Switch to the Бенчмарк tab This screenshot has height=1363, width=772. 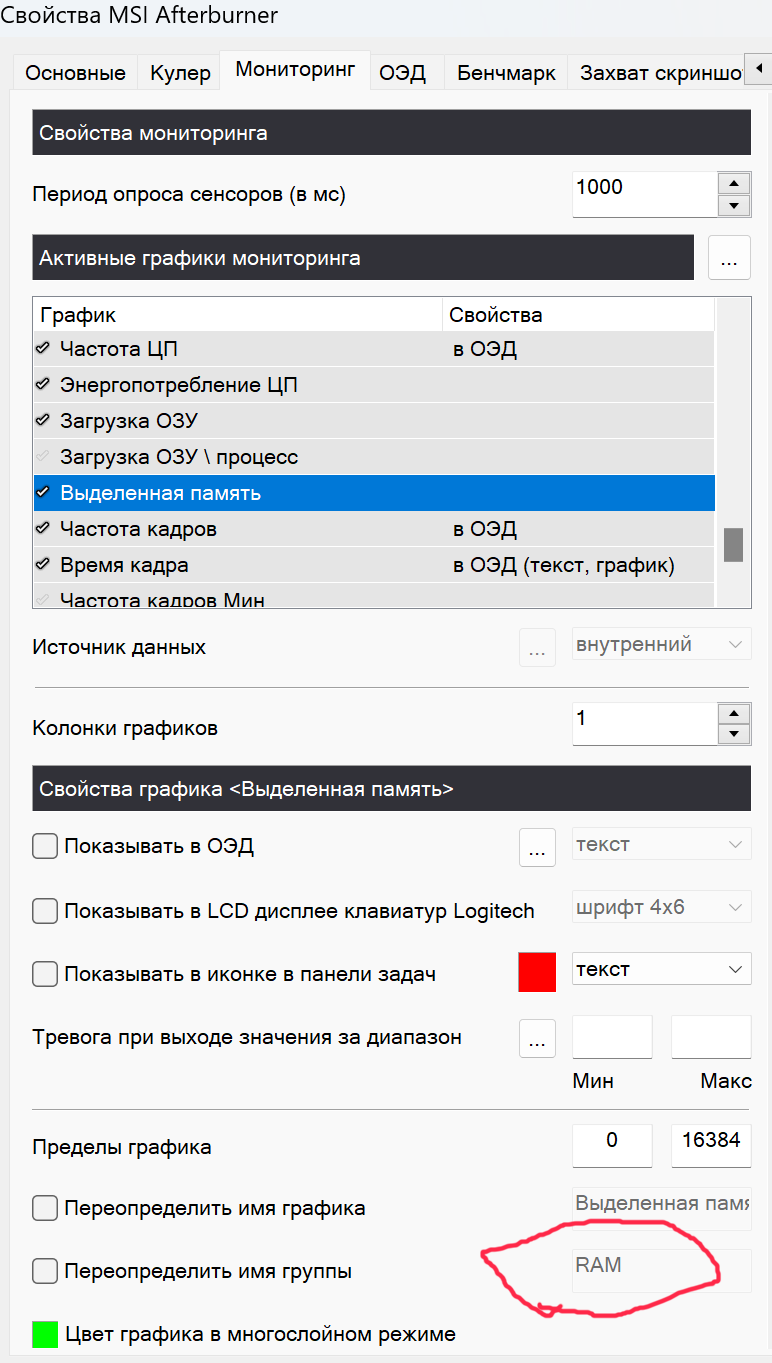506,73
